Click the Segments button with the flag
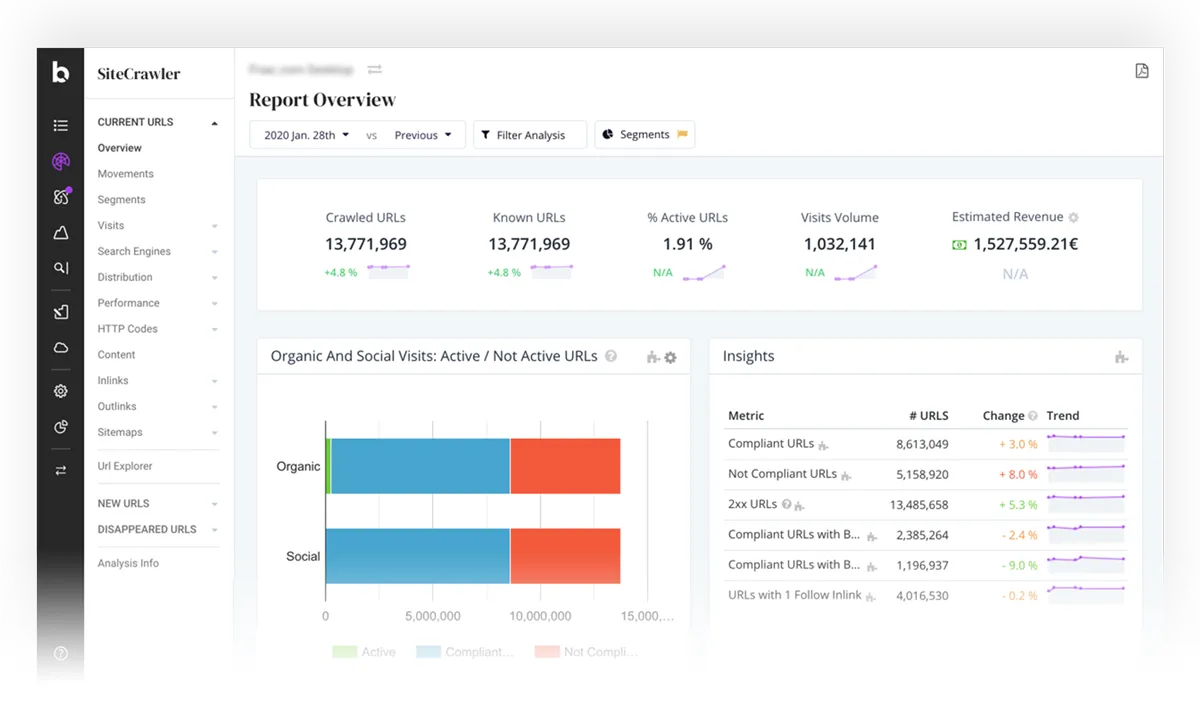1200x725 pixels. (645, 135)
